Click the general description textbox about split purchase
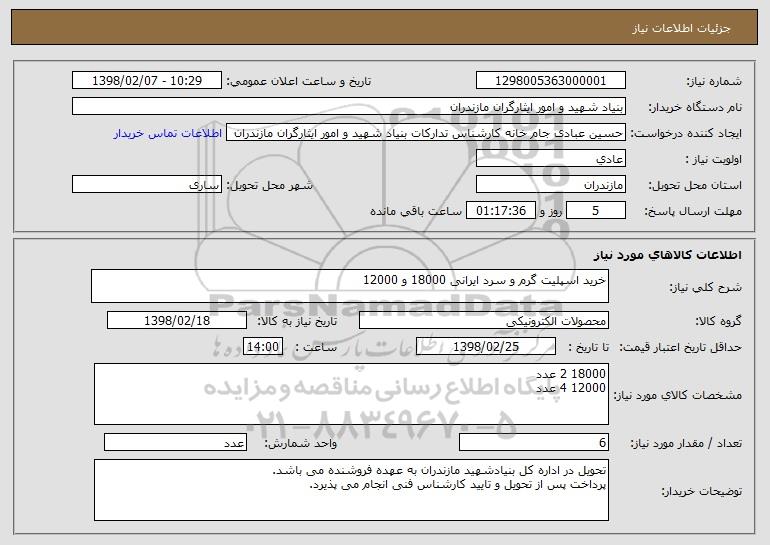This screenshot has height=545, width=770. [x=350, y=286]
